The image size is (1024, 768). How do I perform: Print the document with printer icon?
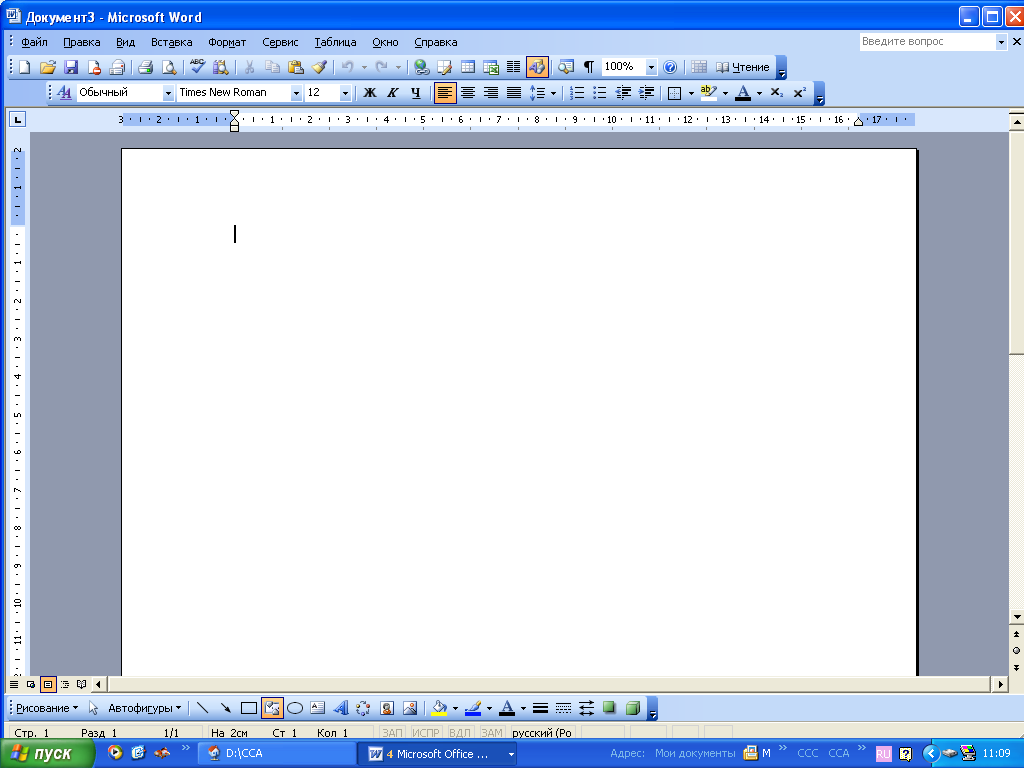click(146, 67)
